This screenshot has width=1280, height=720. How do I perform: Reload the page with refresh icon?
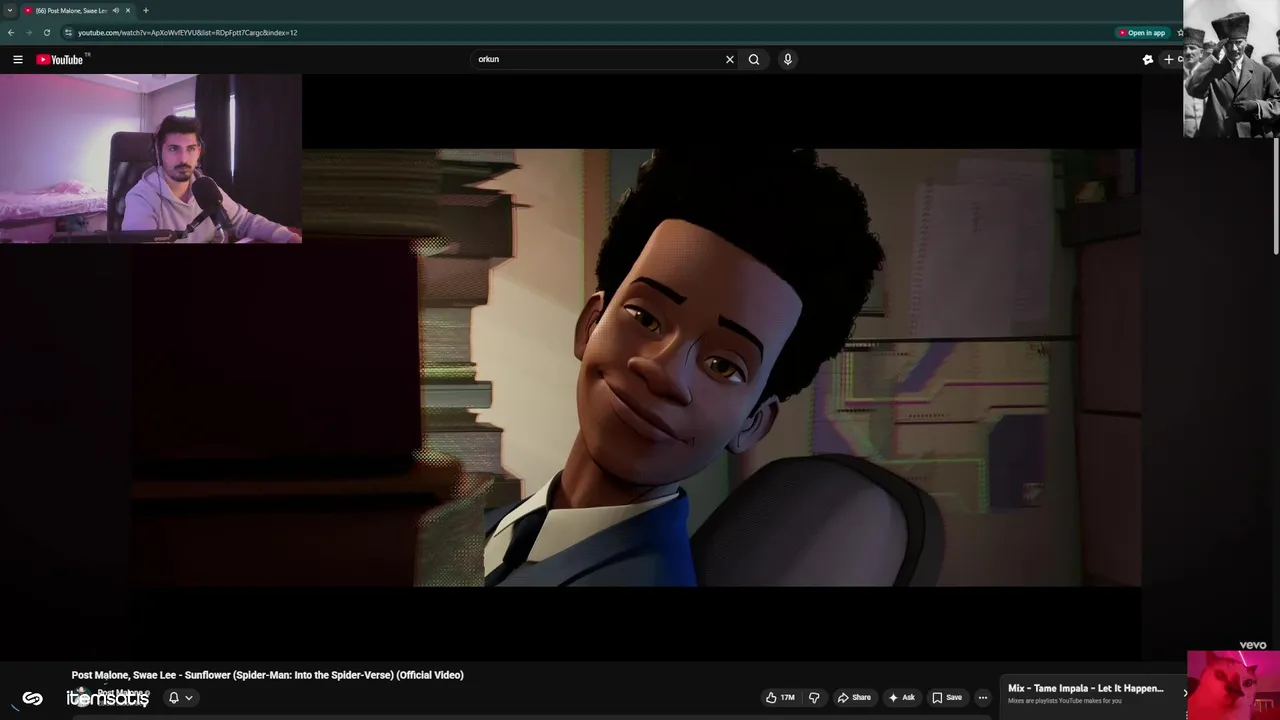coord(46,32)
